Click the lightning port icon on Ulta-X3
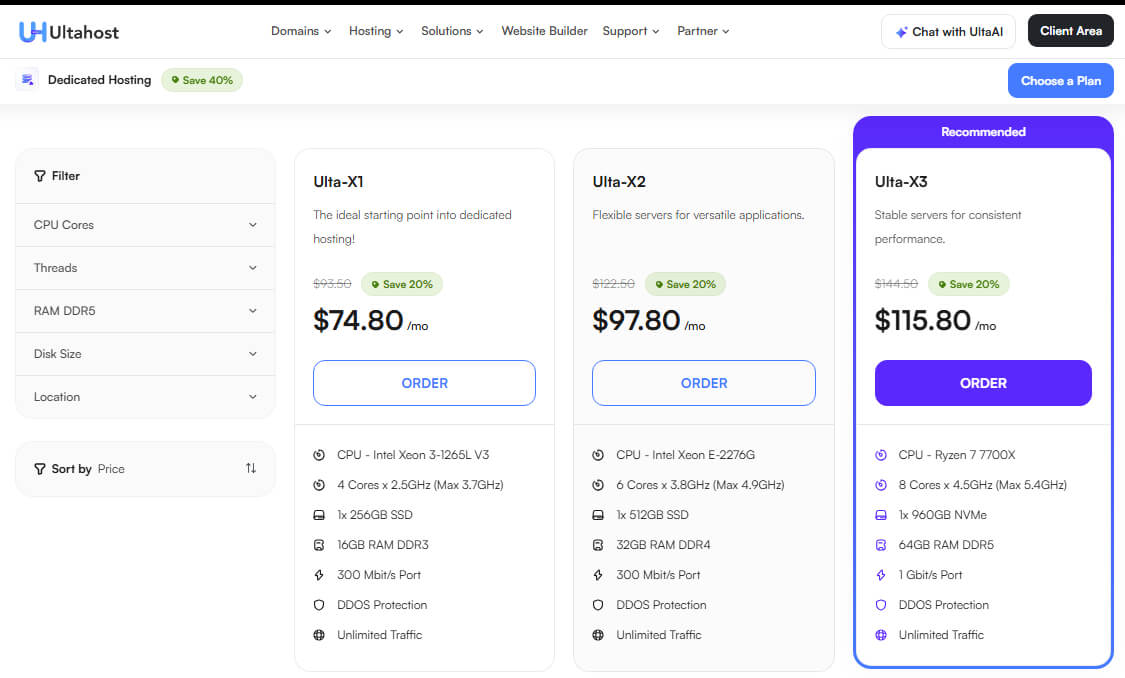This screenshot has width=1125, height=678. pos(881,574)
